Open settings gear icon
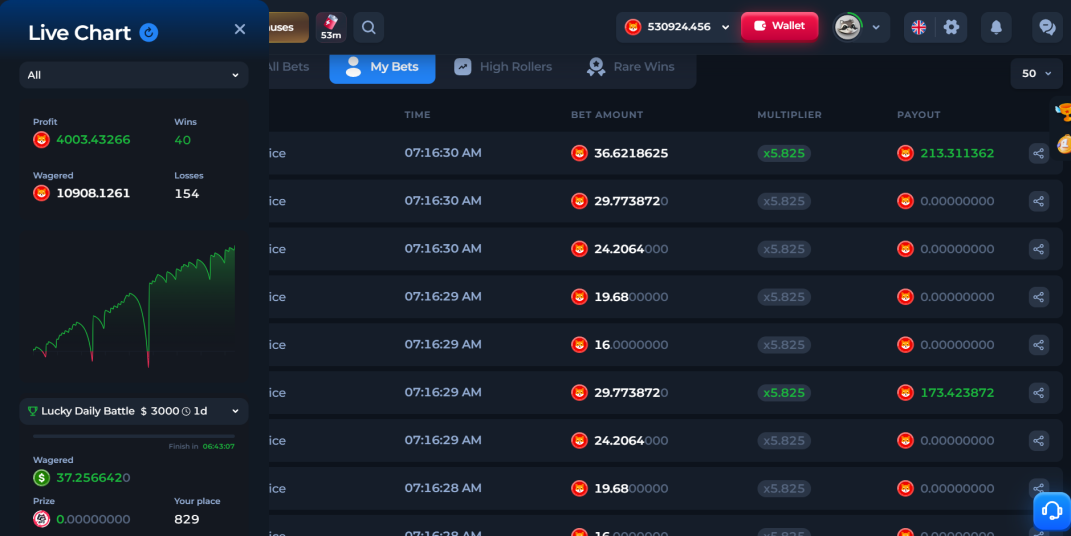Viewport: 1071px width, 536px height. tap(951, 27)
